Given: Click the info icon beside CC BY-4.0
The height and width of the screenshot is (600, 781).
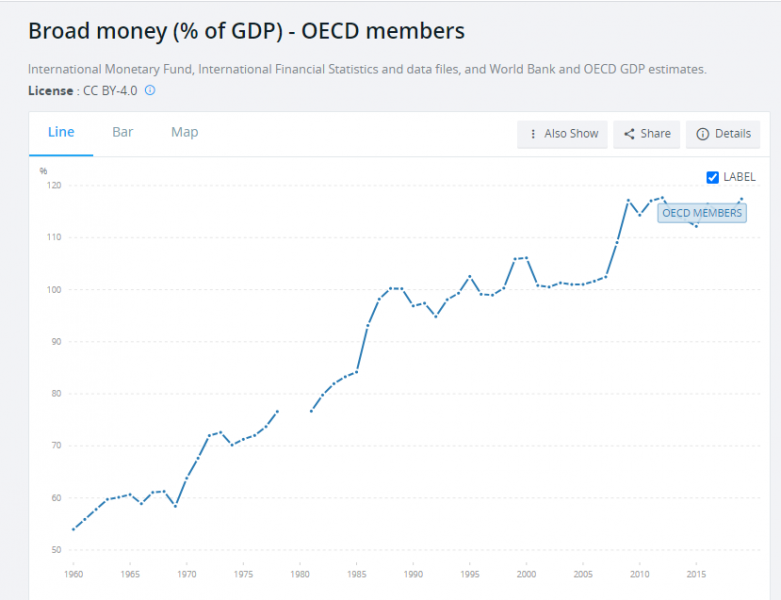Looking at the screenshot, I should (150, 90).
